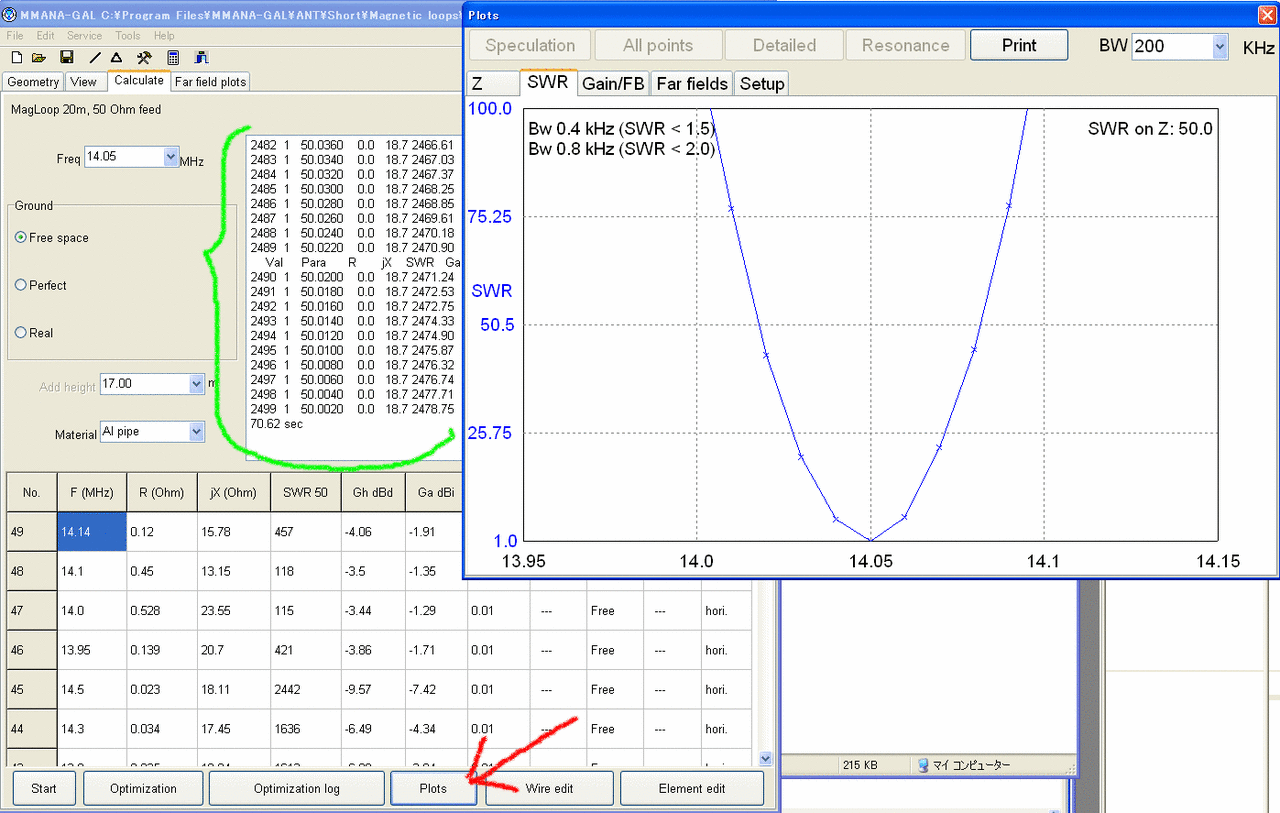Click the Speculation button
Viewport: 1280px width, 813px height.
point(530,45)
